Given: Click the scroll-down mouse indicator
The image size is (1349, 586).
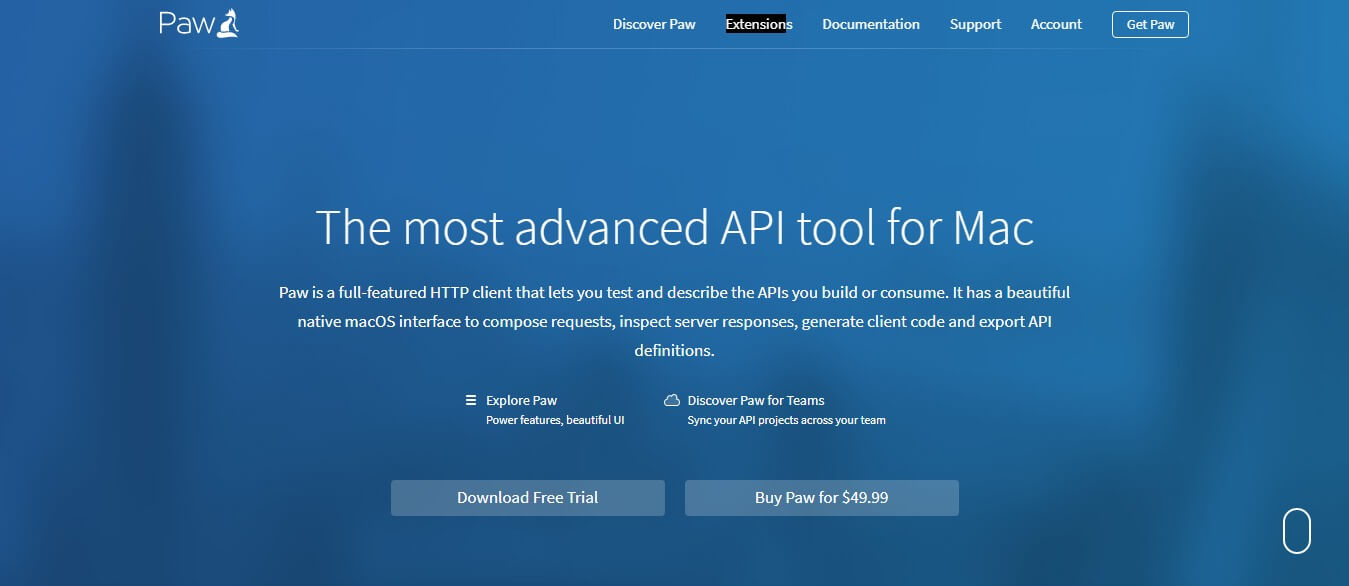Looking at the screenshot, I should pos(1297,531).
